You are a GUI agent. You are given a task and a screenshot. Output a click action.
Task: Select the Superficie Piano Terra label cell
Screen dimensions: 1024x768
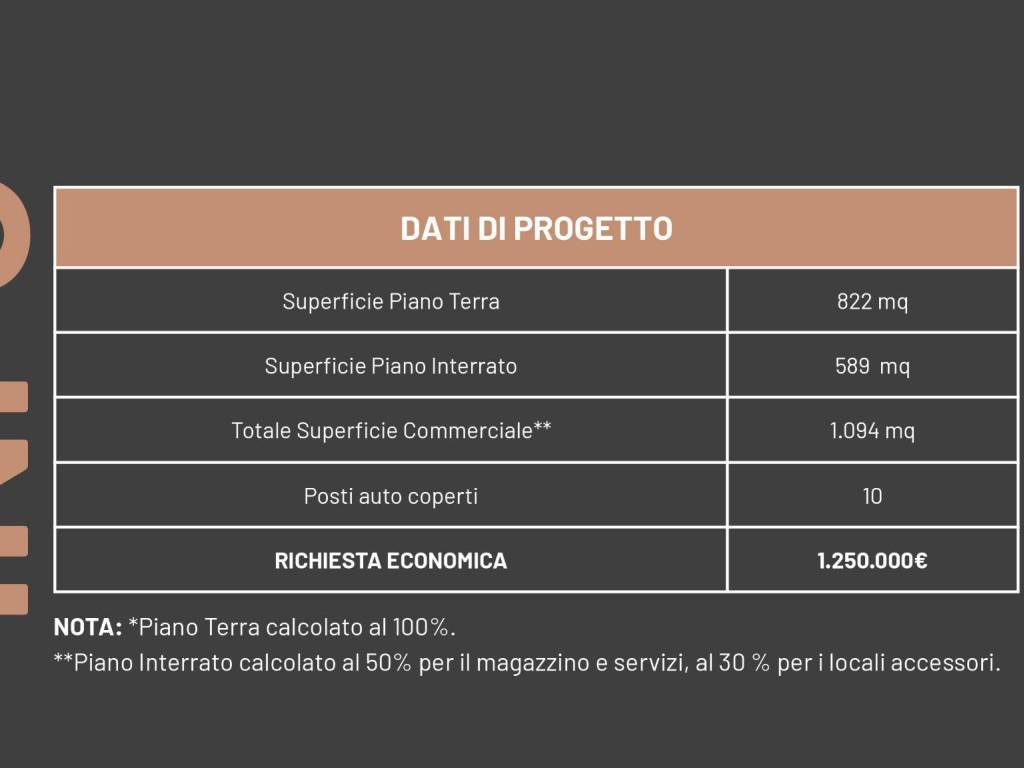(391, 301)
